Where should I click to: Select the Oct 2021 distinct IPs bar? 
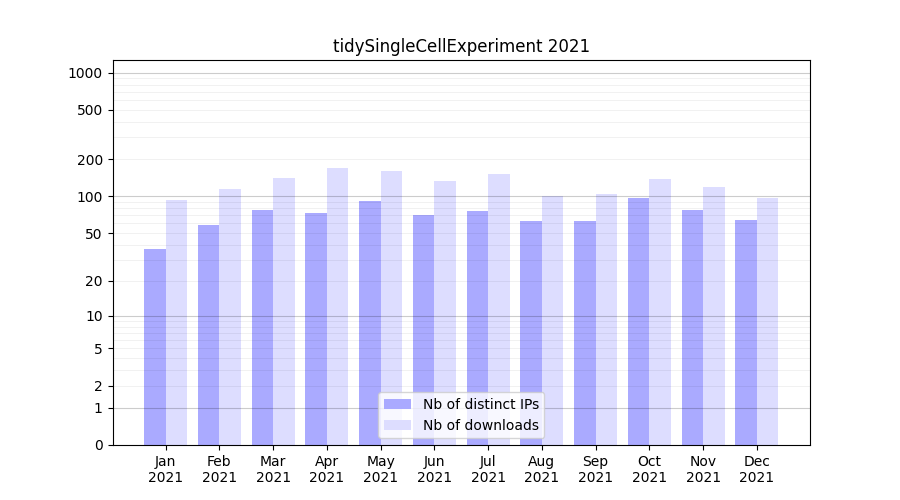(638, 321)
